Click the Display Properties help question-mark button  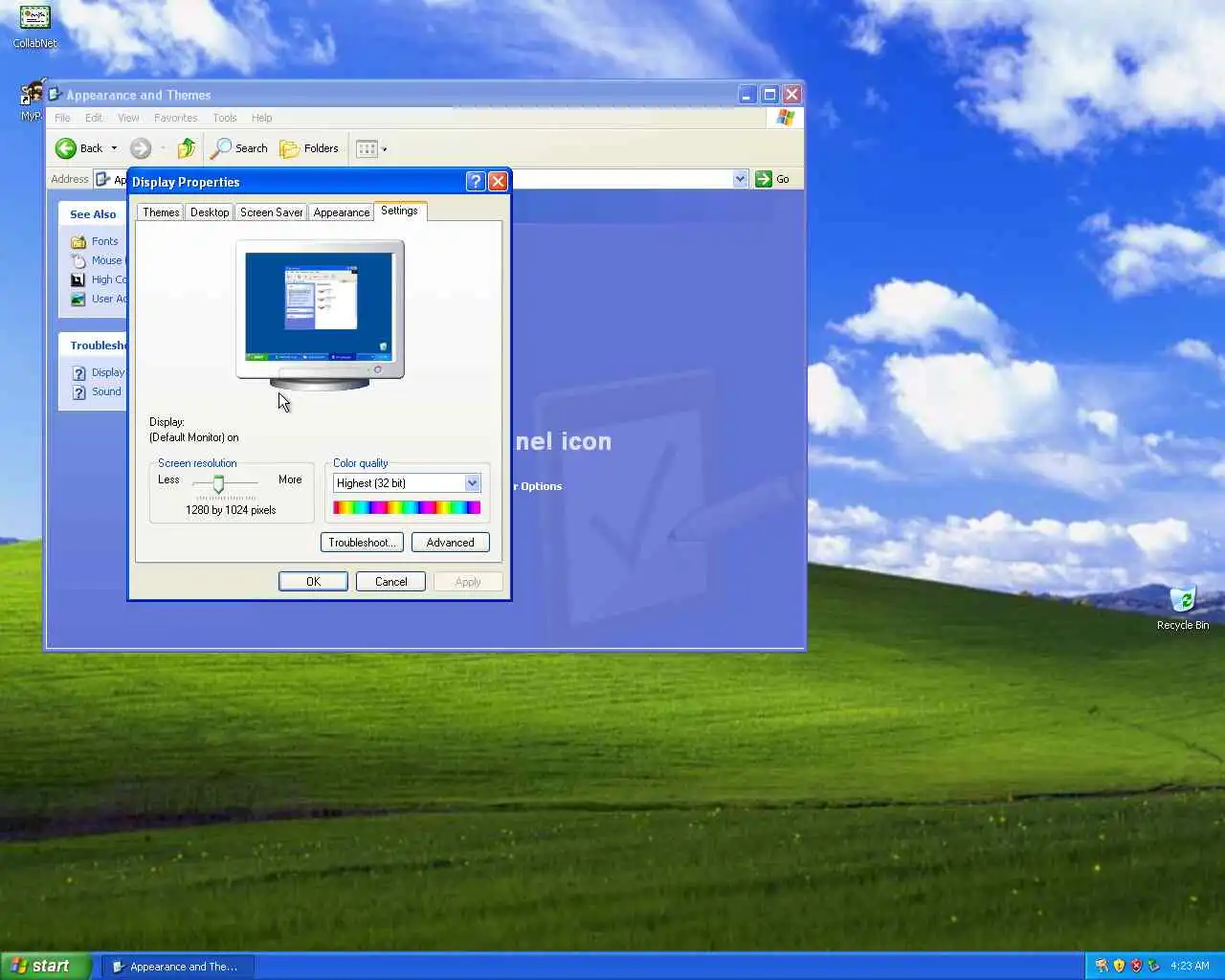(476, 182)
